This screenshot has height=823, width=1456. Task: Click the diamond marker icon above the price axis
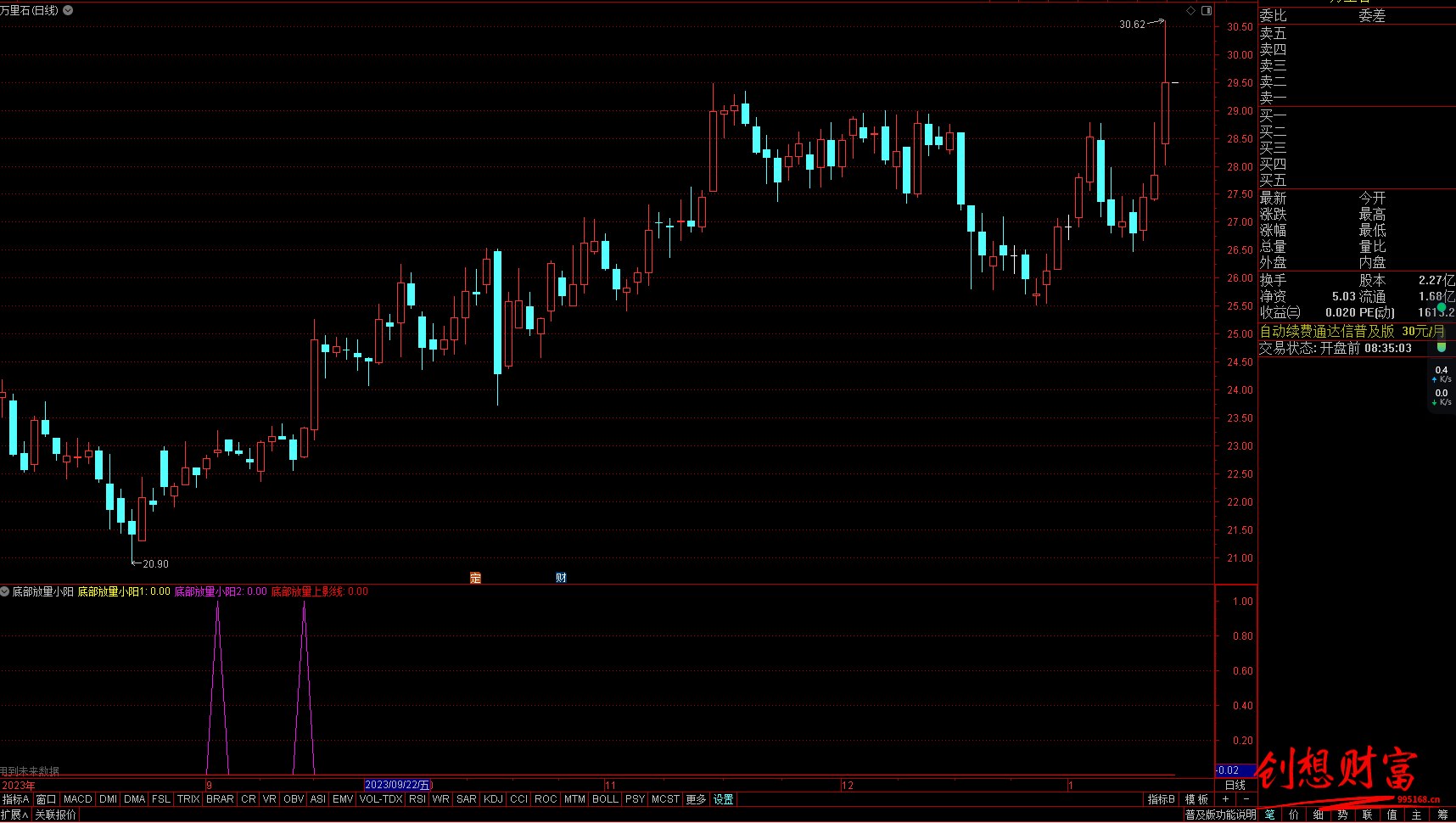click(x=1190, y=10)
